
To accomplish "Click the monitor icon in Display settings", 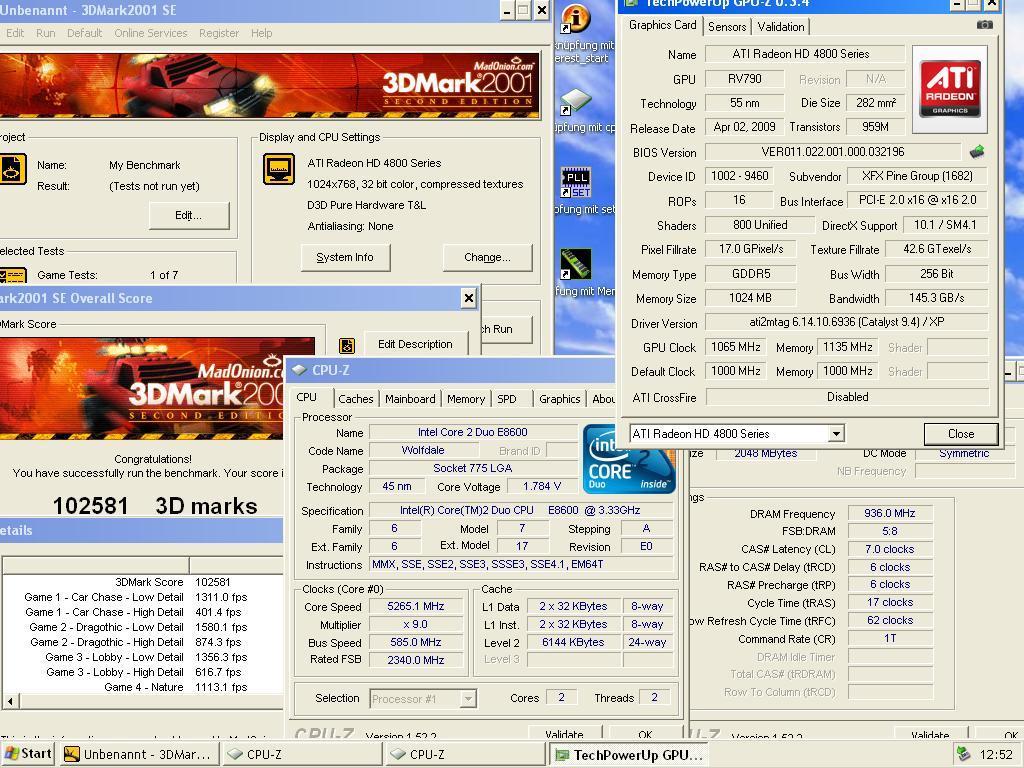I will tap(279, 169).
